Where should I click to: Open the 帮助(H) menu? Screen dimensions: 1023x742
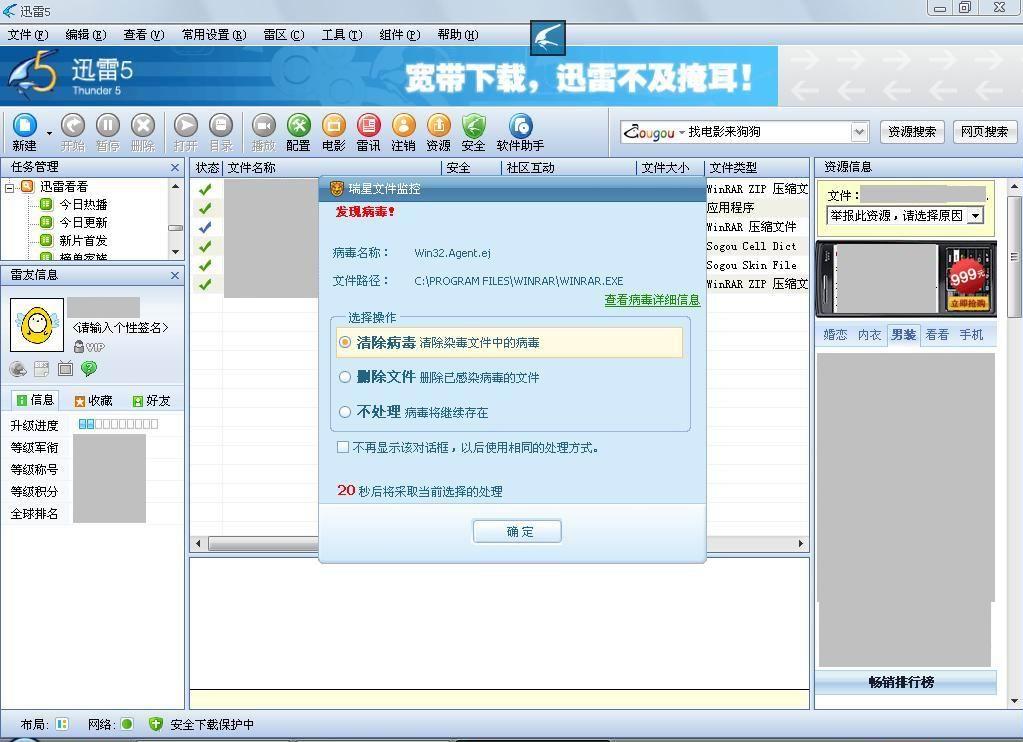pos(458,35)
